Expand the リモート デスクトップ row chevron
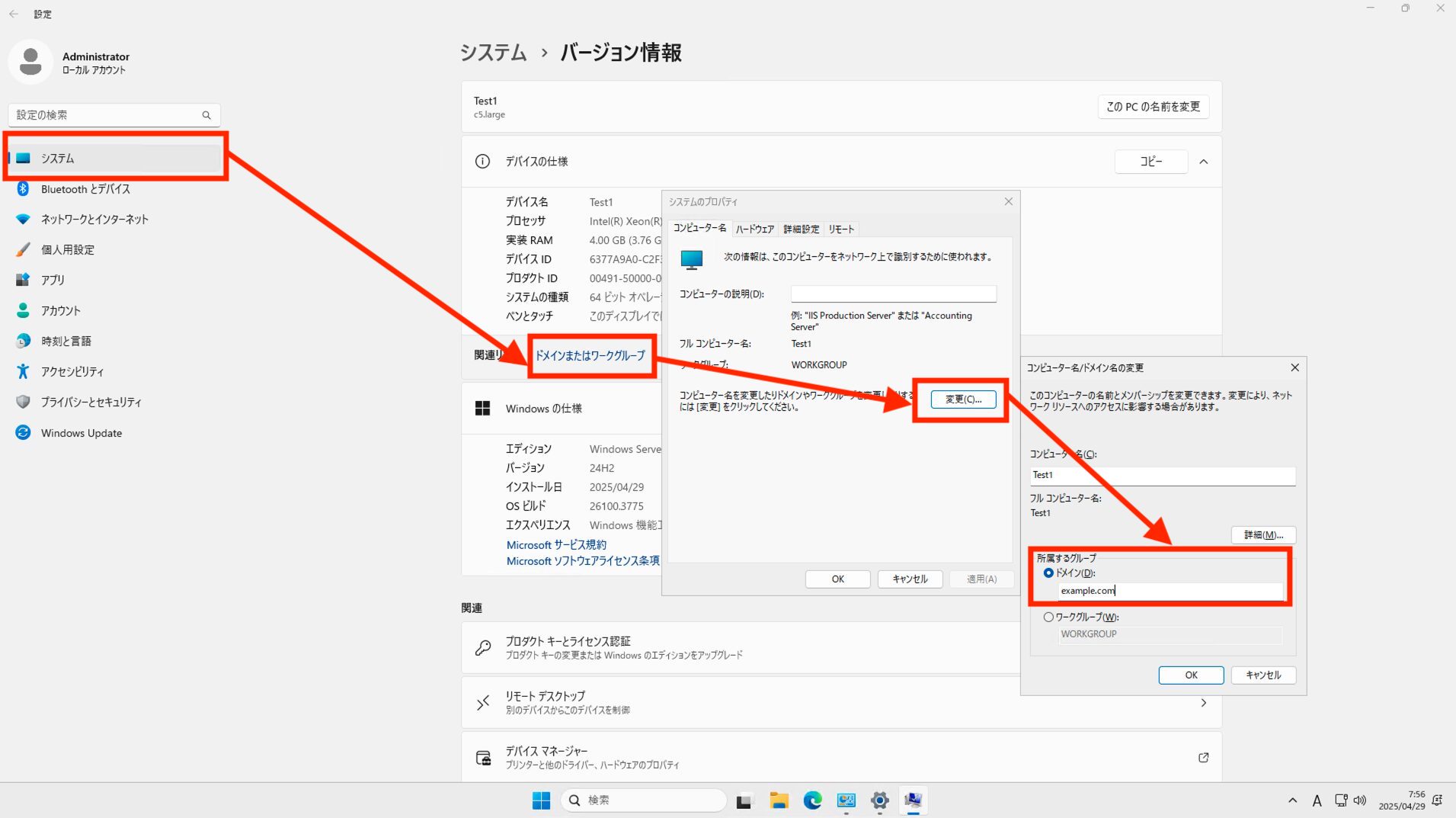Viewport: 1456px width, 818px height. click(x=1204, y=703)
